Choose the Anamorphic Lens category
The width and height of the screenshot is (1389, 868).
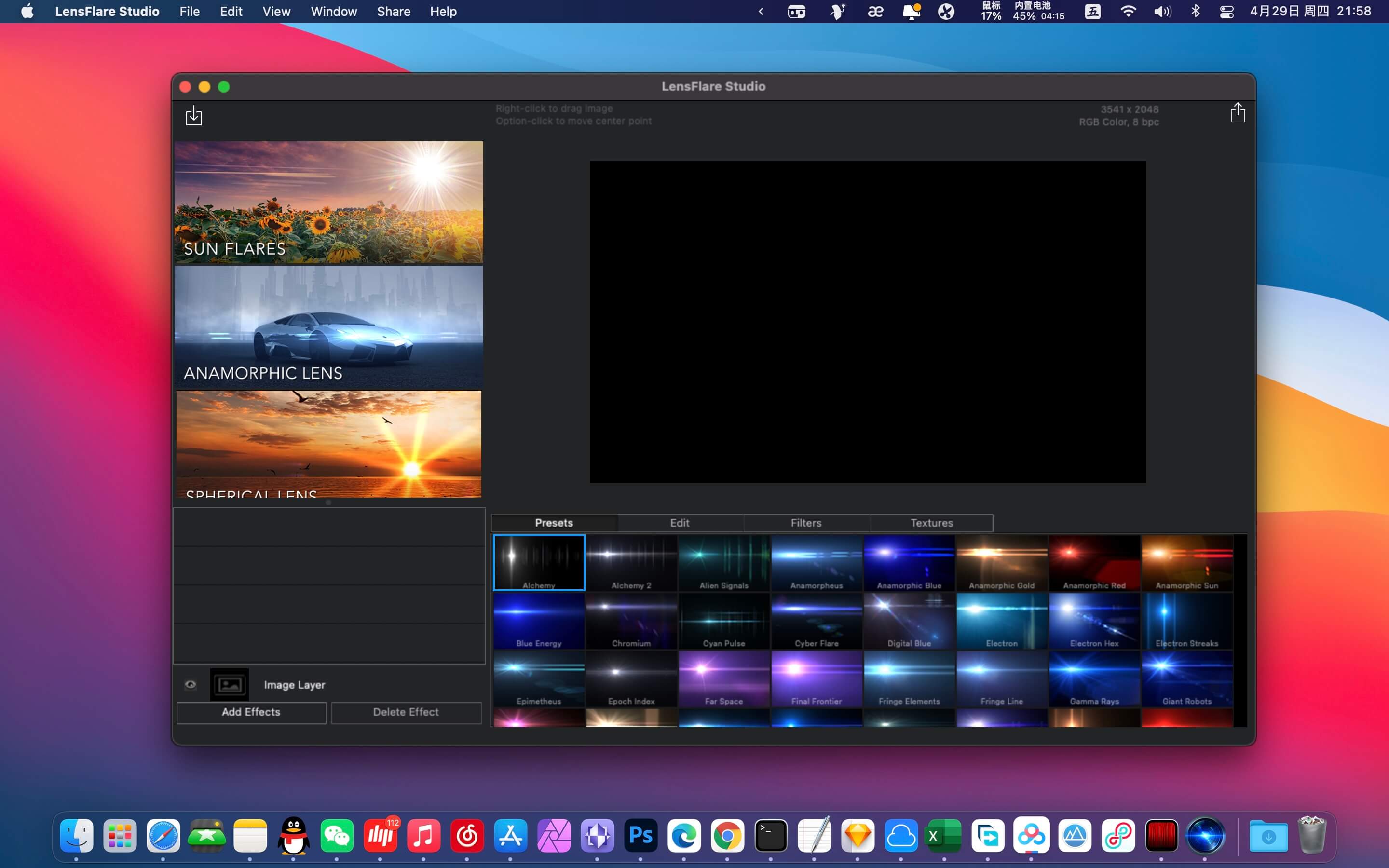[x=329, y=327]
